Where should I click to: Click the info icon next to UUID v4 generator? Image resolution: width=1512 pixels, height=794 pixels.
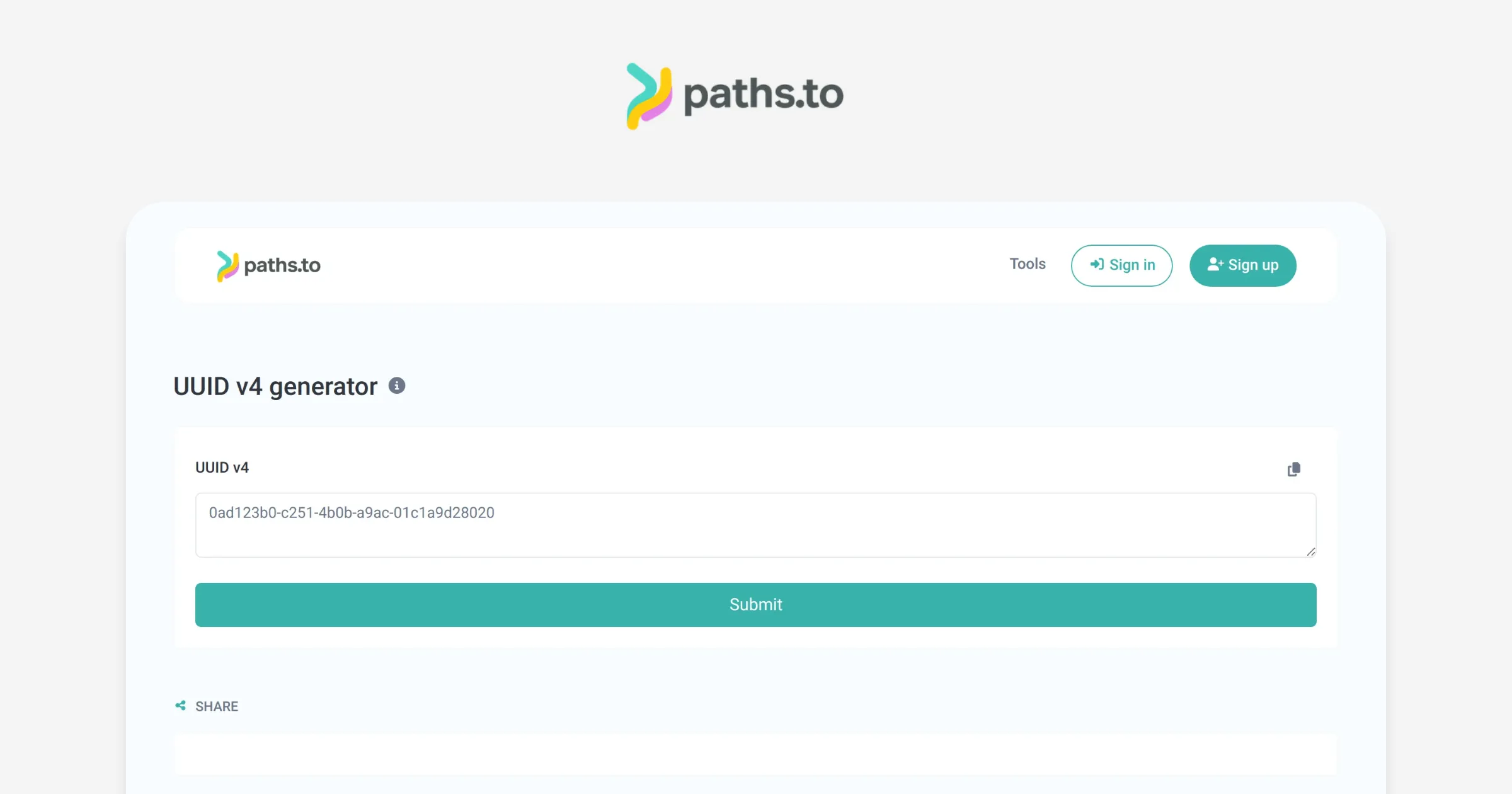(397, 386)
